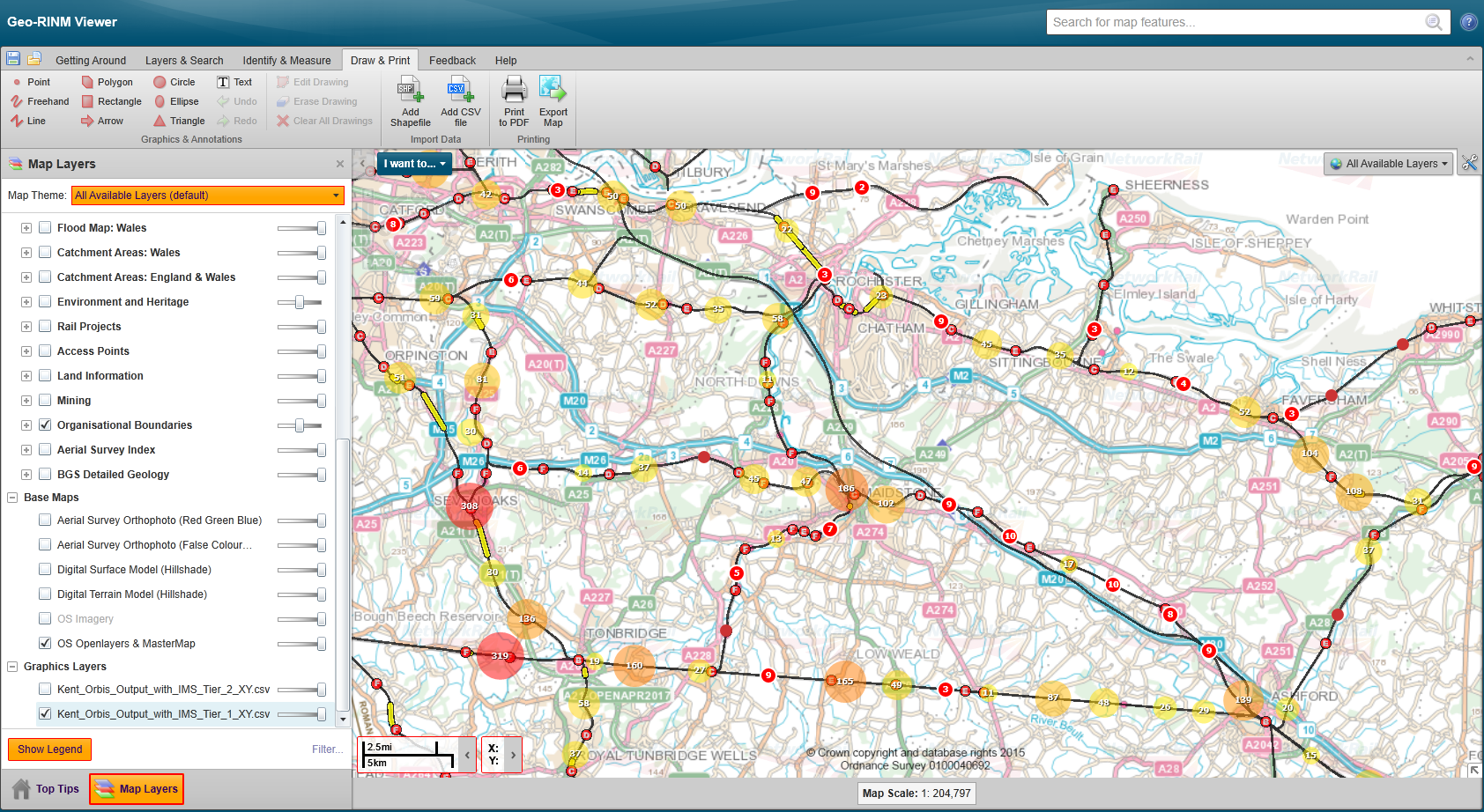
Task: Open the Map Theme dropdown
Action: tap(208, 196)
